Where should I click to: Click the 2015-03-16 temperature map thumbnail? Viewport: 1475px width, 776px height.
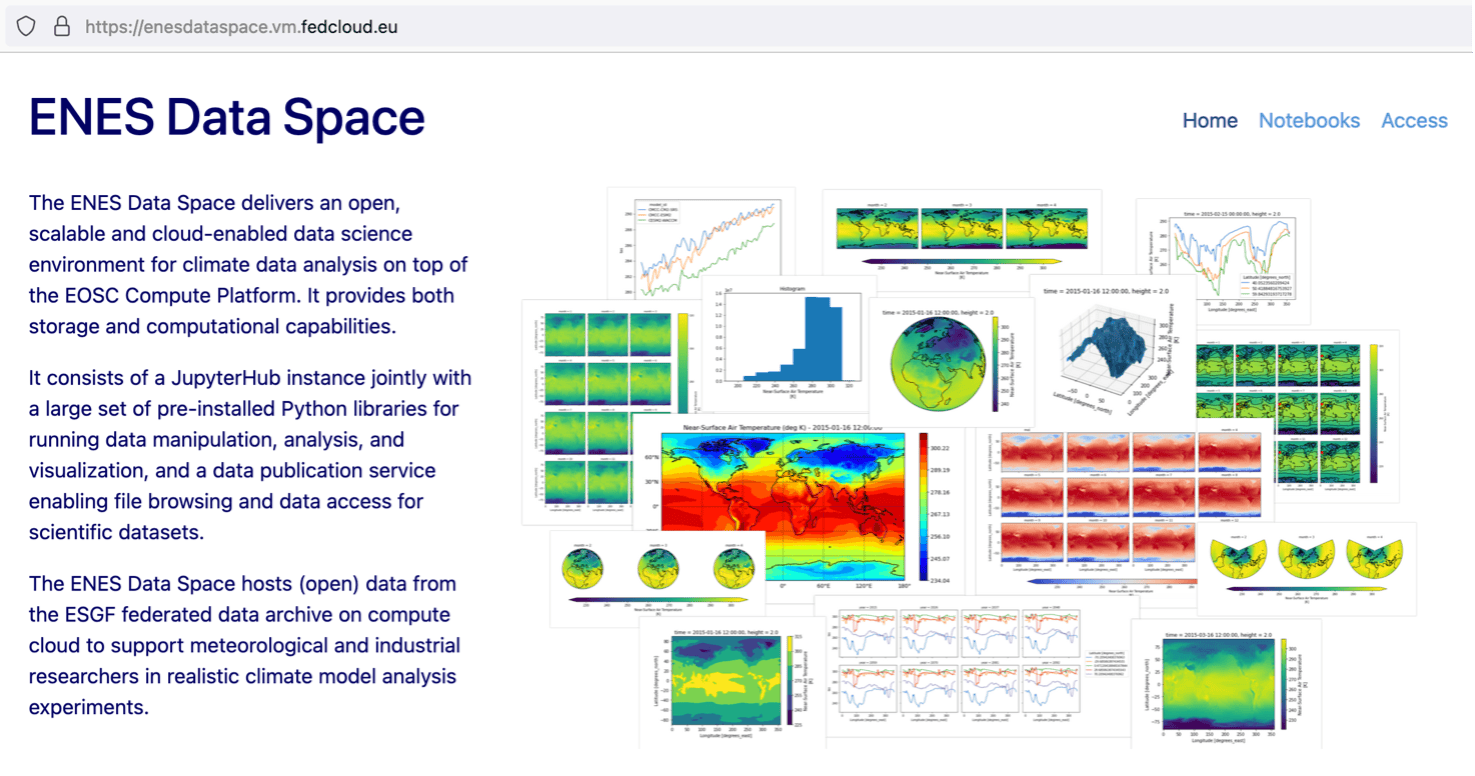1226,683
